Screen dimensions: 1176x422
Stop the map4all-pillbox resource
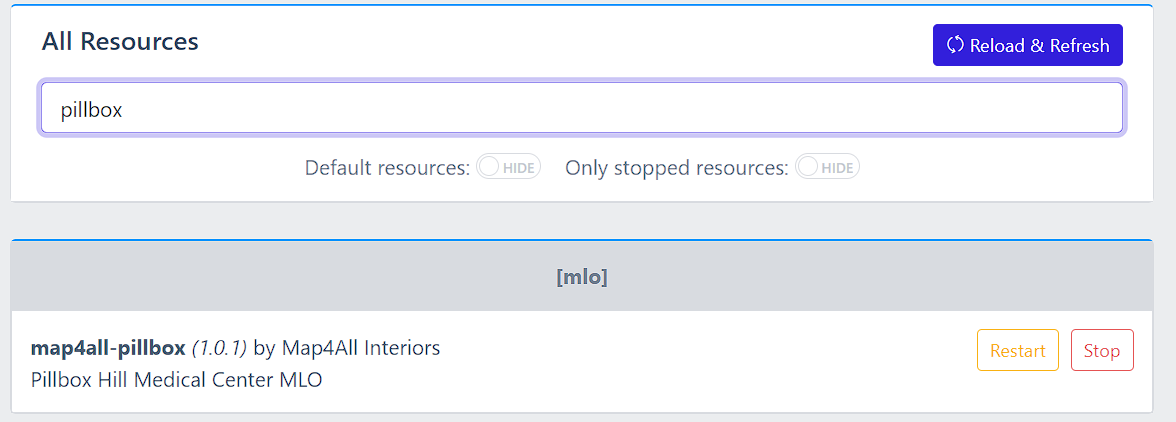coord(1102,350)
